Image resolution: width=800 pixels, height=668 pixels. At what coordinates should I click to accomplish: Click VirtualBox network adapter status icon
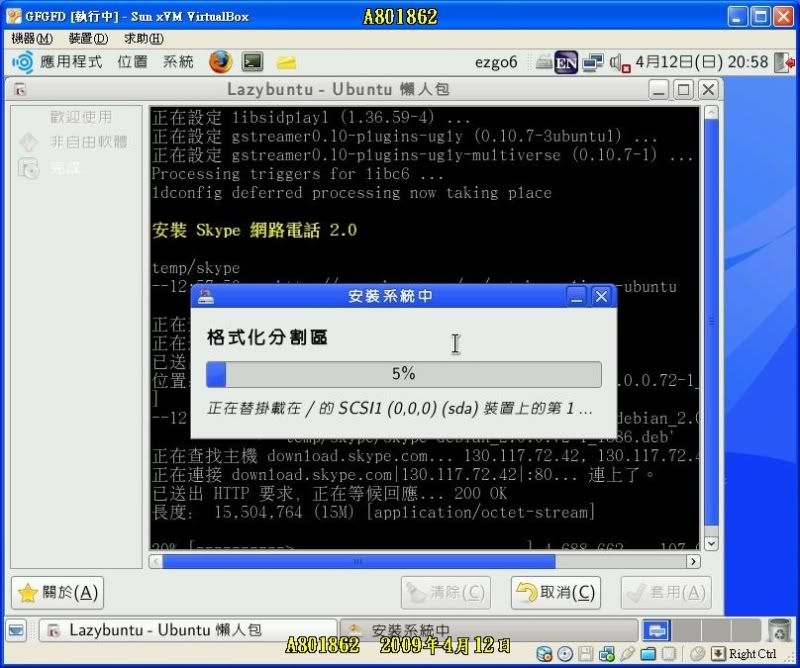pos(607,654)
